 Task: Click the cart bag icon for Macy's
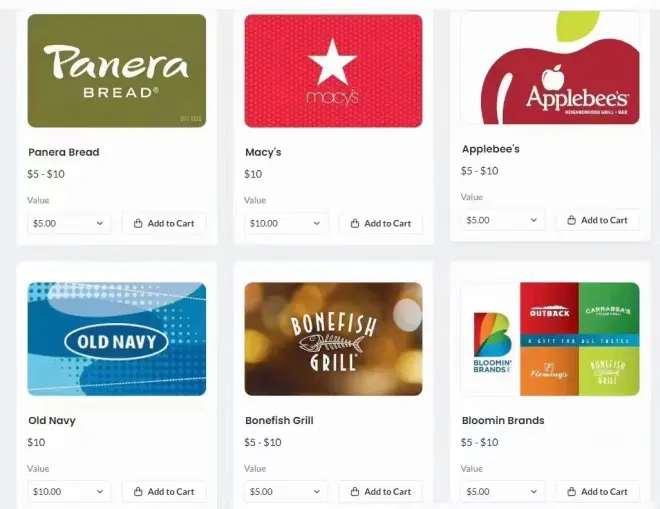(355, 223)
